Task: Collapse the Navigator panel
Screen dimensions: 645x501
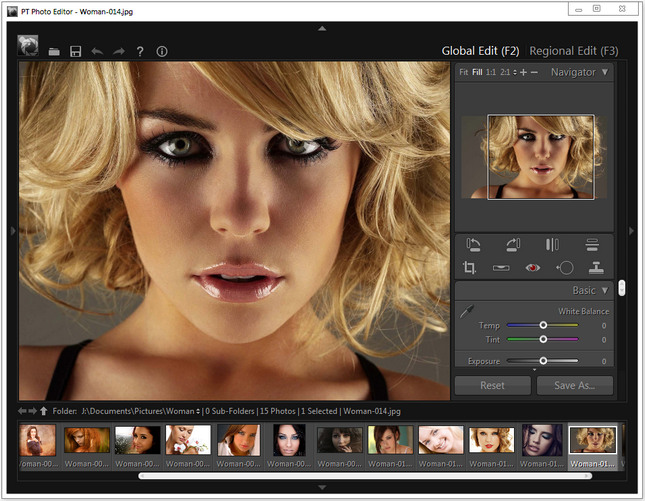Action: click(x=604, y=72)
